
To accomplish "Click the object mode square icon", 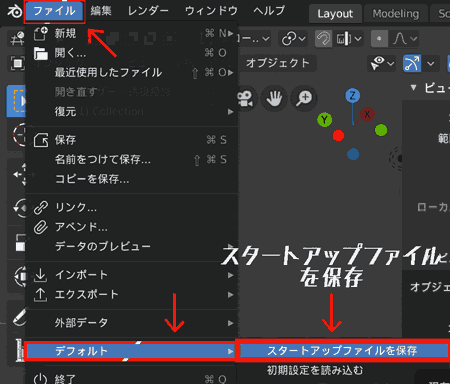I will 17,63.
